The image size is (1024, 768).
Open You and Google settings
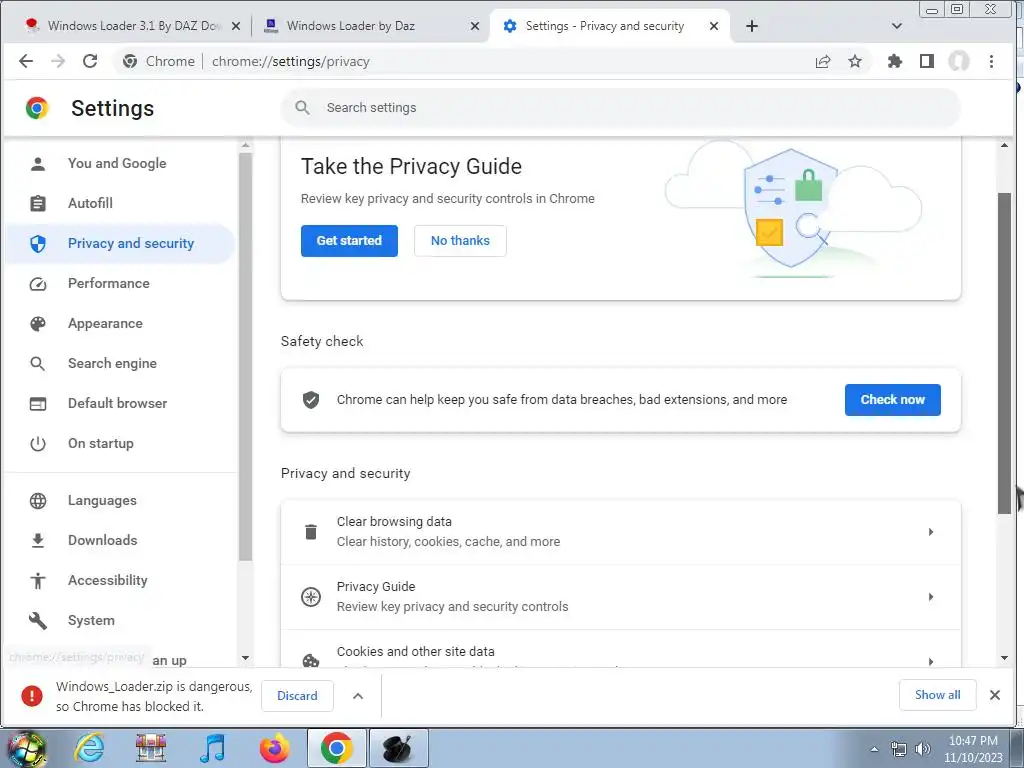[118, 163]
